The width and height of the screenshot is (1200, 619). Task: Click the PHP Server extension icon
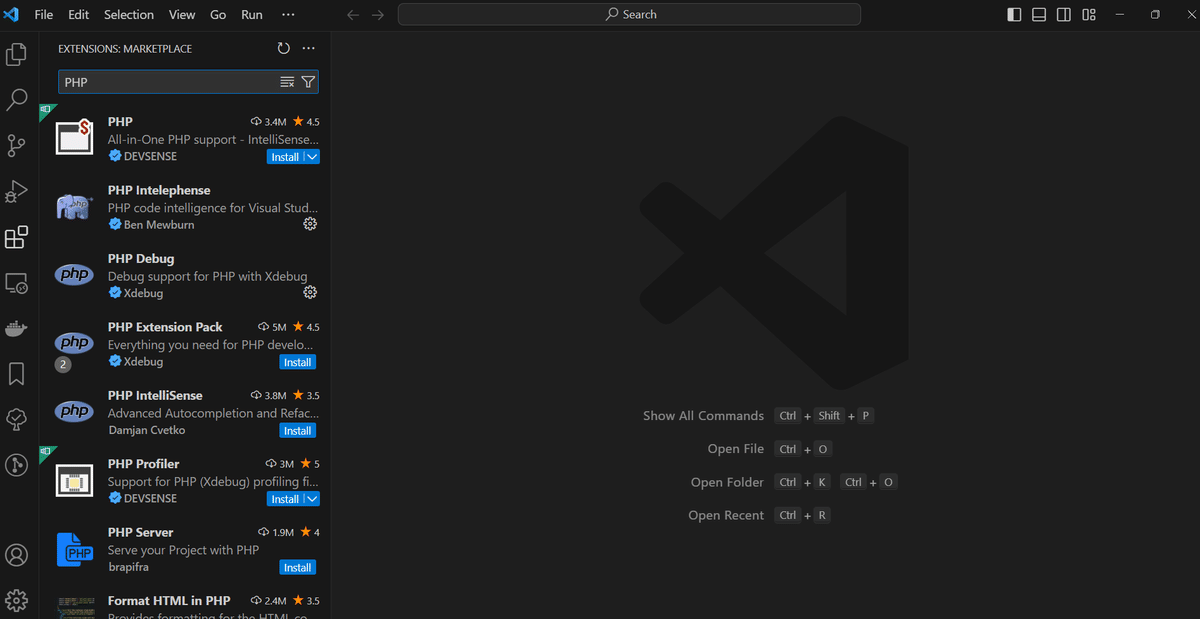(75, 549)
